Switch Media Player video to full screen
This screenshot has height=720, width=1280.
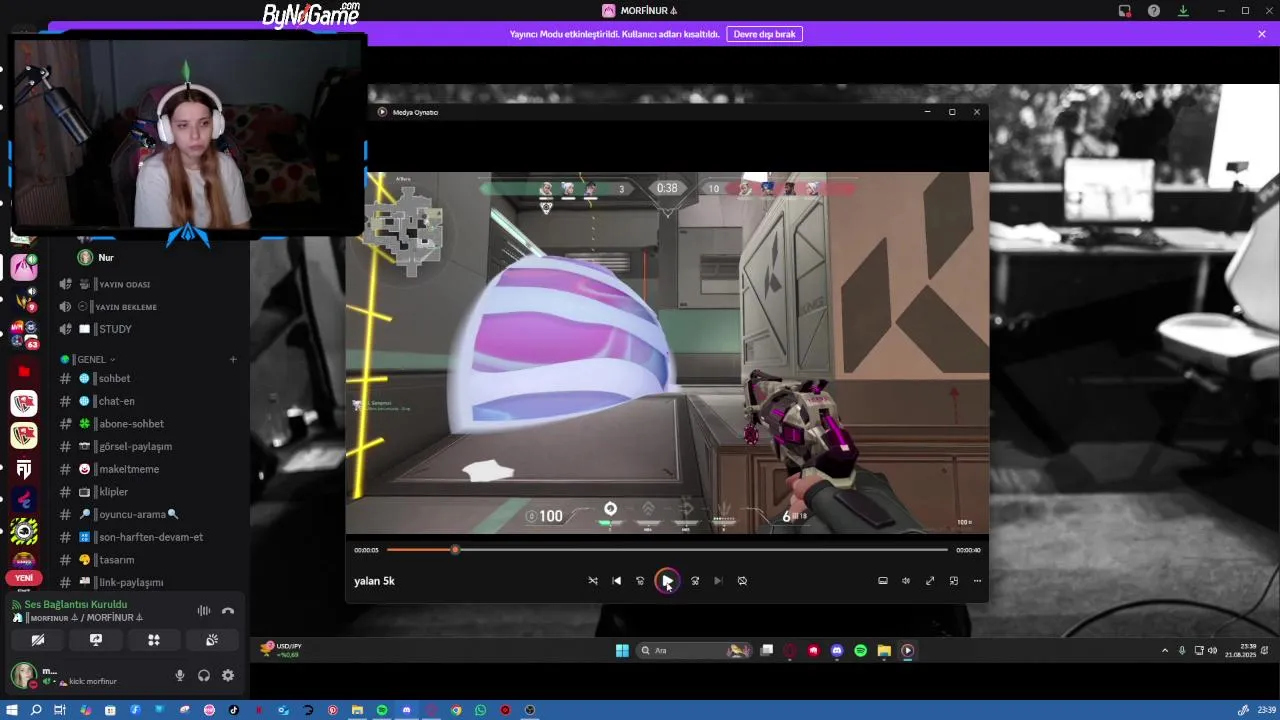coord(930,581)
